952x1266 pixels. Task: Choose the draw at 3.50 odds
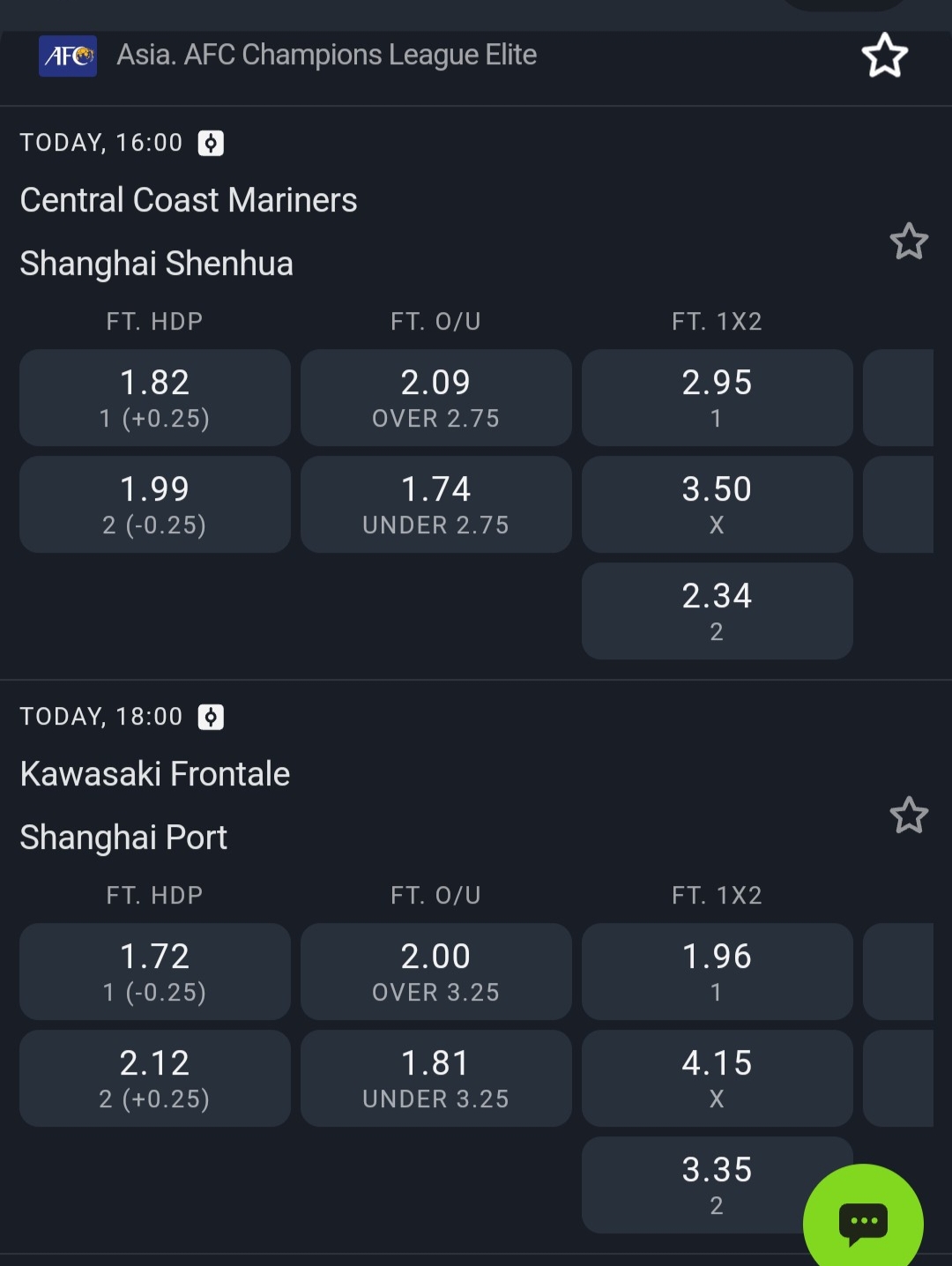click(717, 504)
